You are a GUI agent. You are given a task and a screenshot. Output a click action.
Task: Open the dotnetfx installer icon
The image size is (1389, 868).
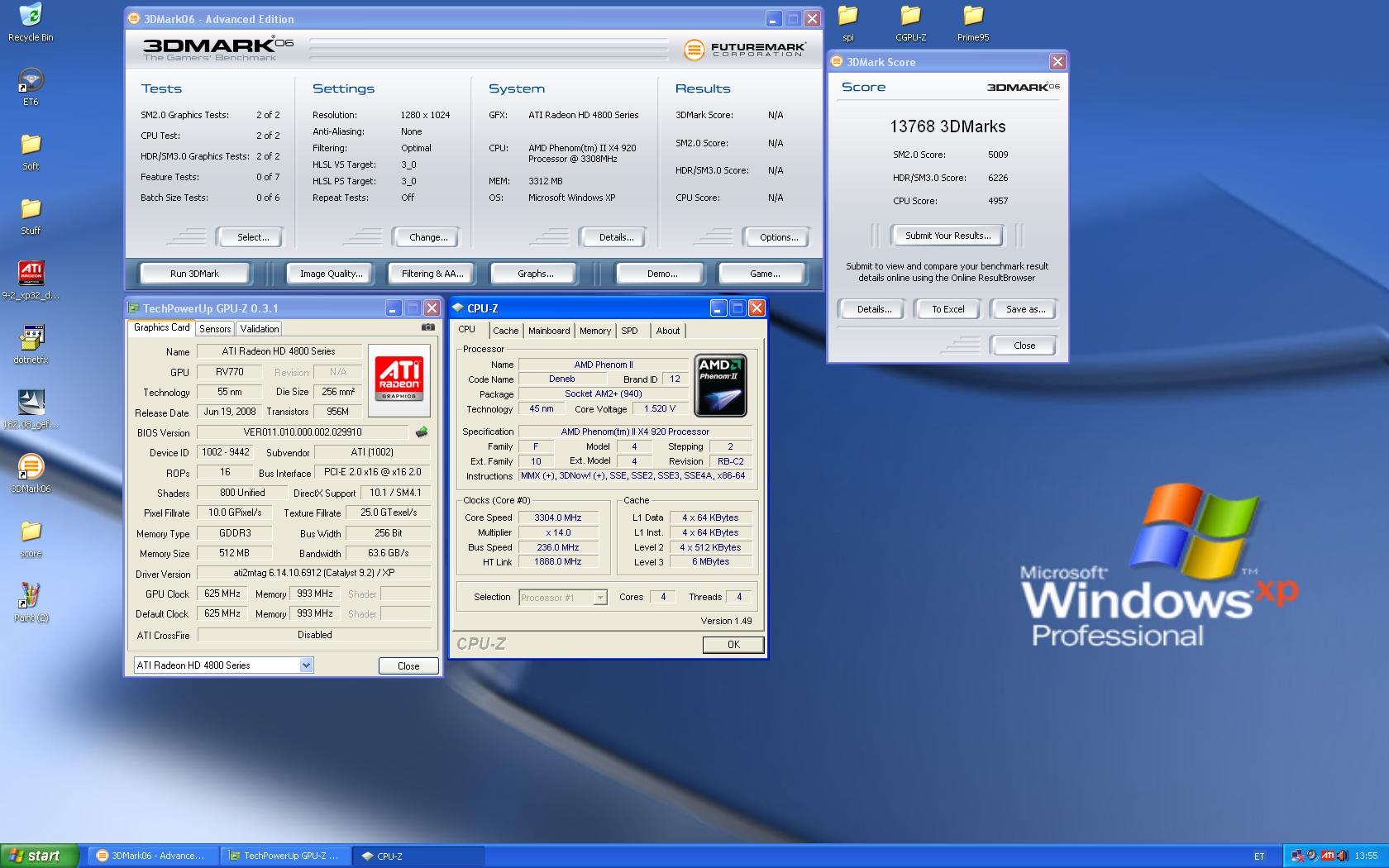(x=31, y=345)
